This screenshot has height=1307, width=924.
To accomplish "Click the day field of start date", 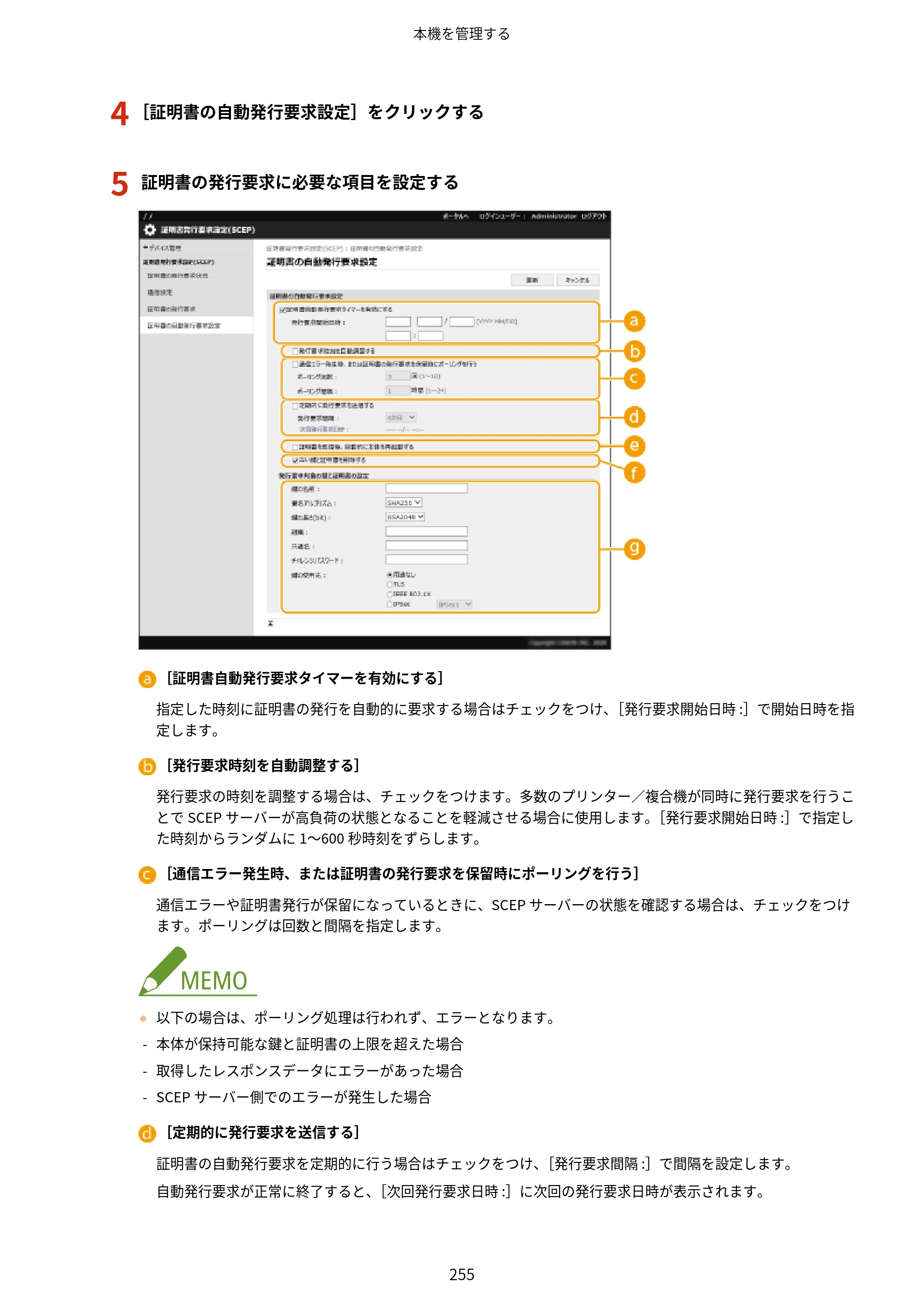I will 462,322.
